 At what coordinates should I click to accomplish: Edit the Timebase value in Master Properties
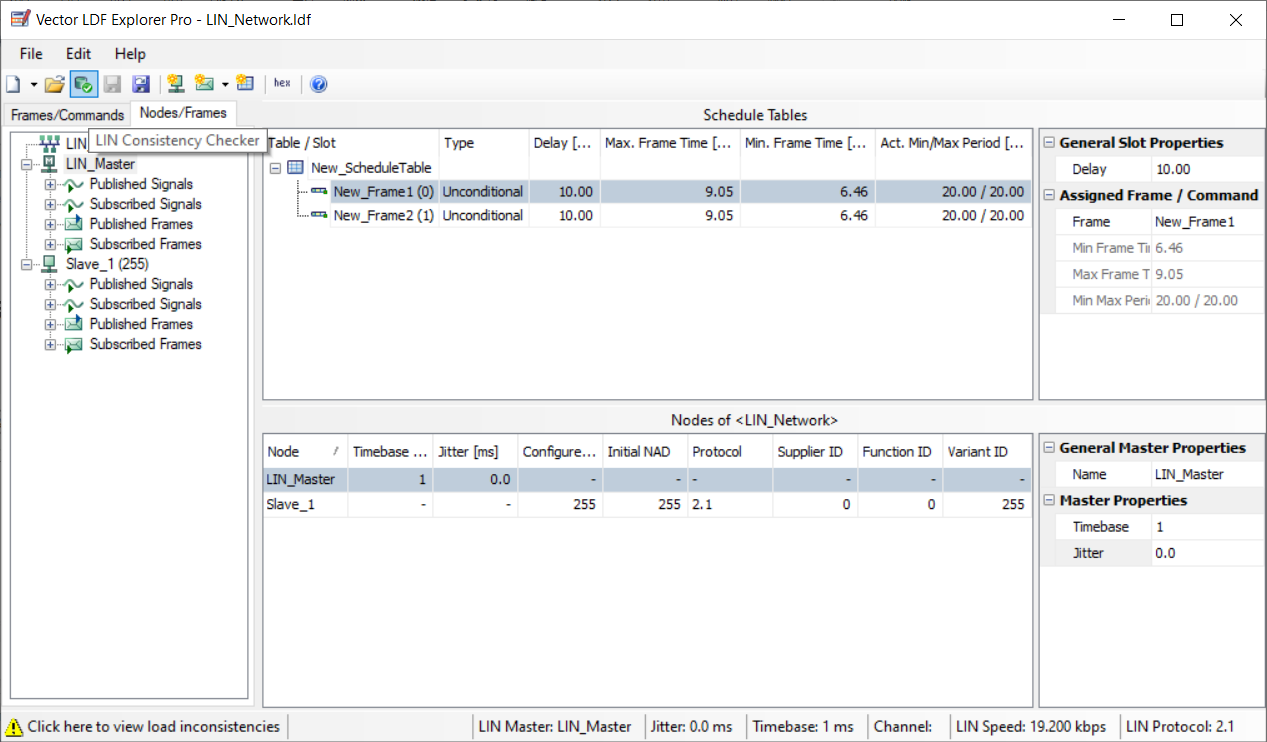click(x=1207, y=527)
